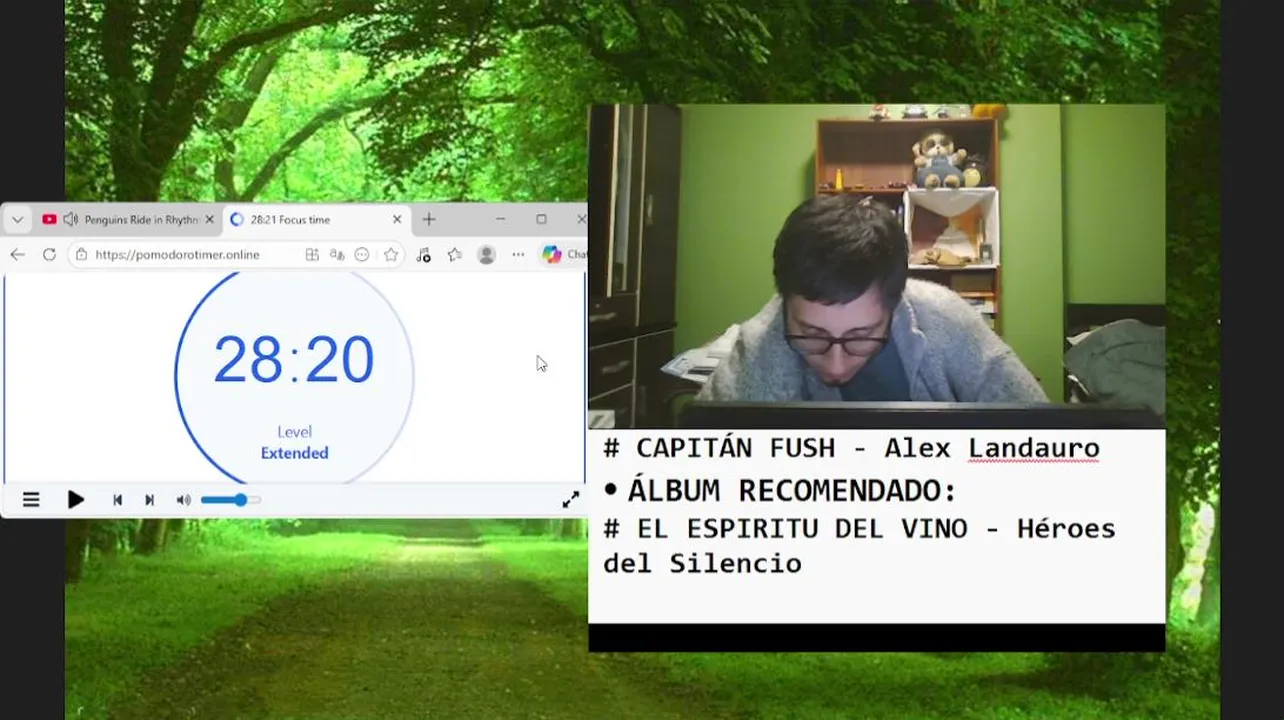Viewport: 1284px width, 720px height.
Task: Open a new browser tab
Action: (429, 219)
